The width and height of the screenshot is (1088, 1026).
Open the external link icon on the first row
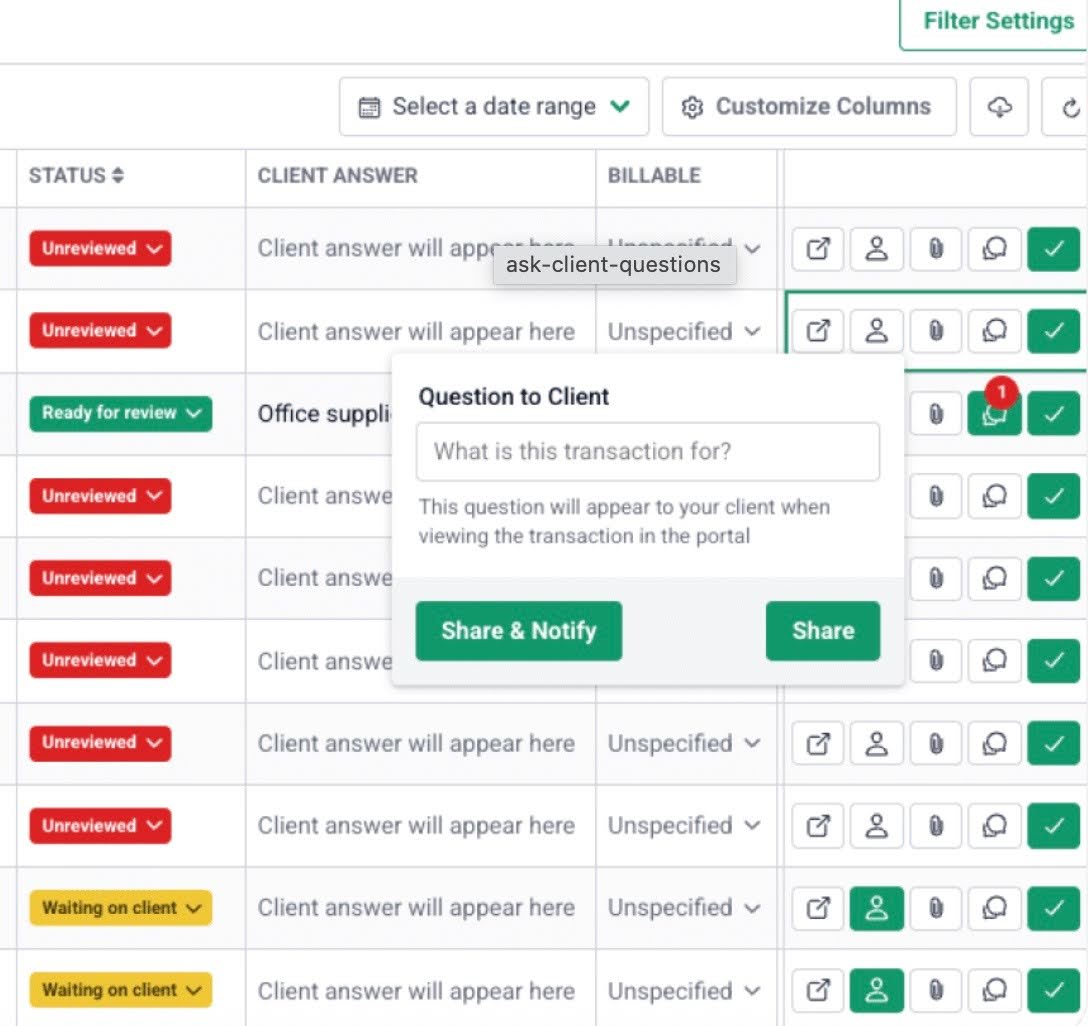pyautogui.click(x=817, y=249)
